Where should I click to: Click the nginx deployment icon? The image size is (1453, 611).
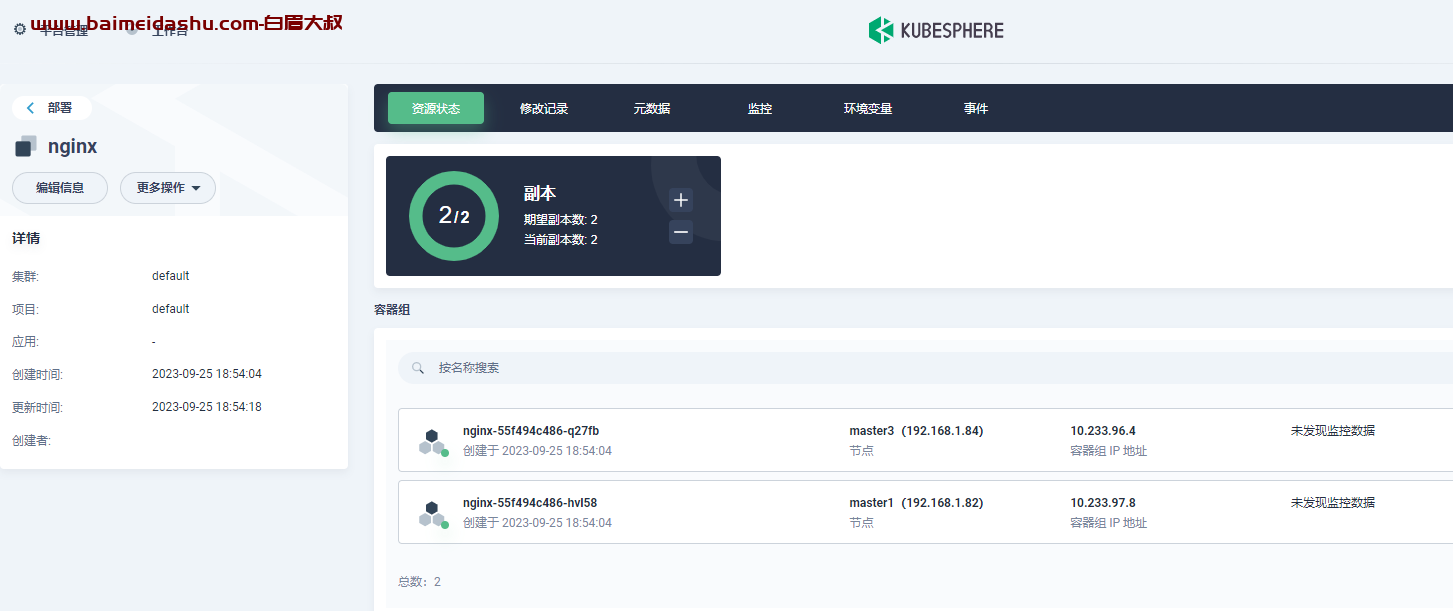pyautogui.click(x=26, y=146)
